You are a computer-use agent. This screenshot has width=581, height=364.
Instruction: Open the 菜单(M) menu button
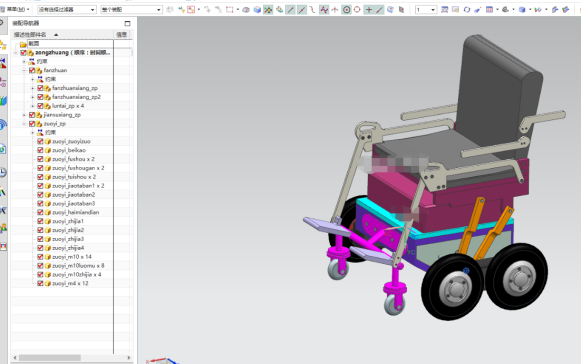pyautogui.click(x=15, y=9)
